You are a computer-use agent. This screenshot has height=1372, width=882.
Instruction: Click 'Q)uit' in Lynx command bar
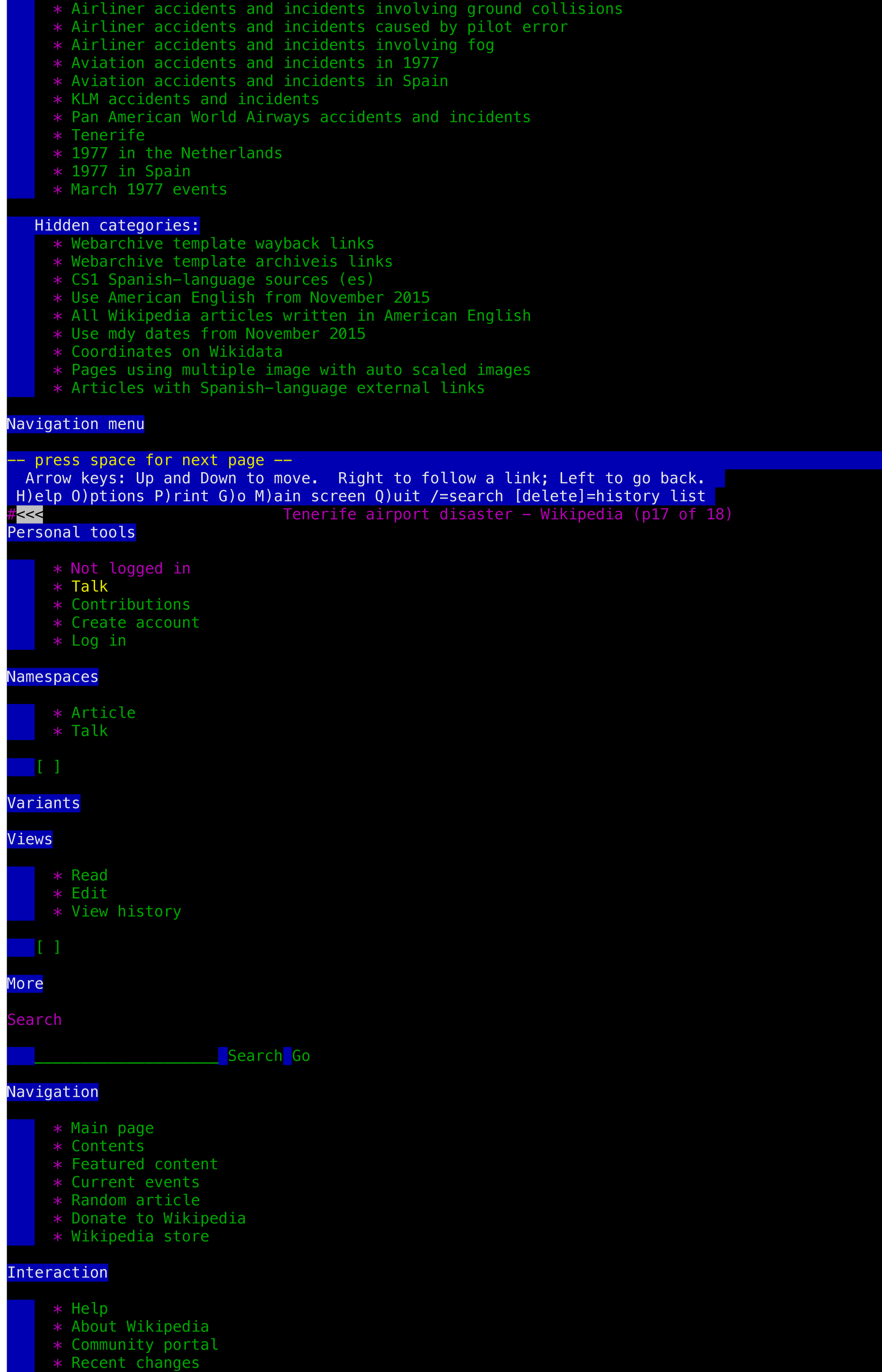point(397,496)
